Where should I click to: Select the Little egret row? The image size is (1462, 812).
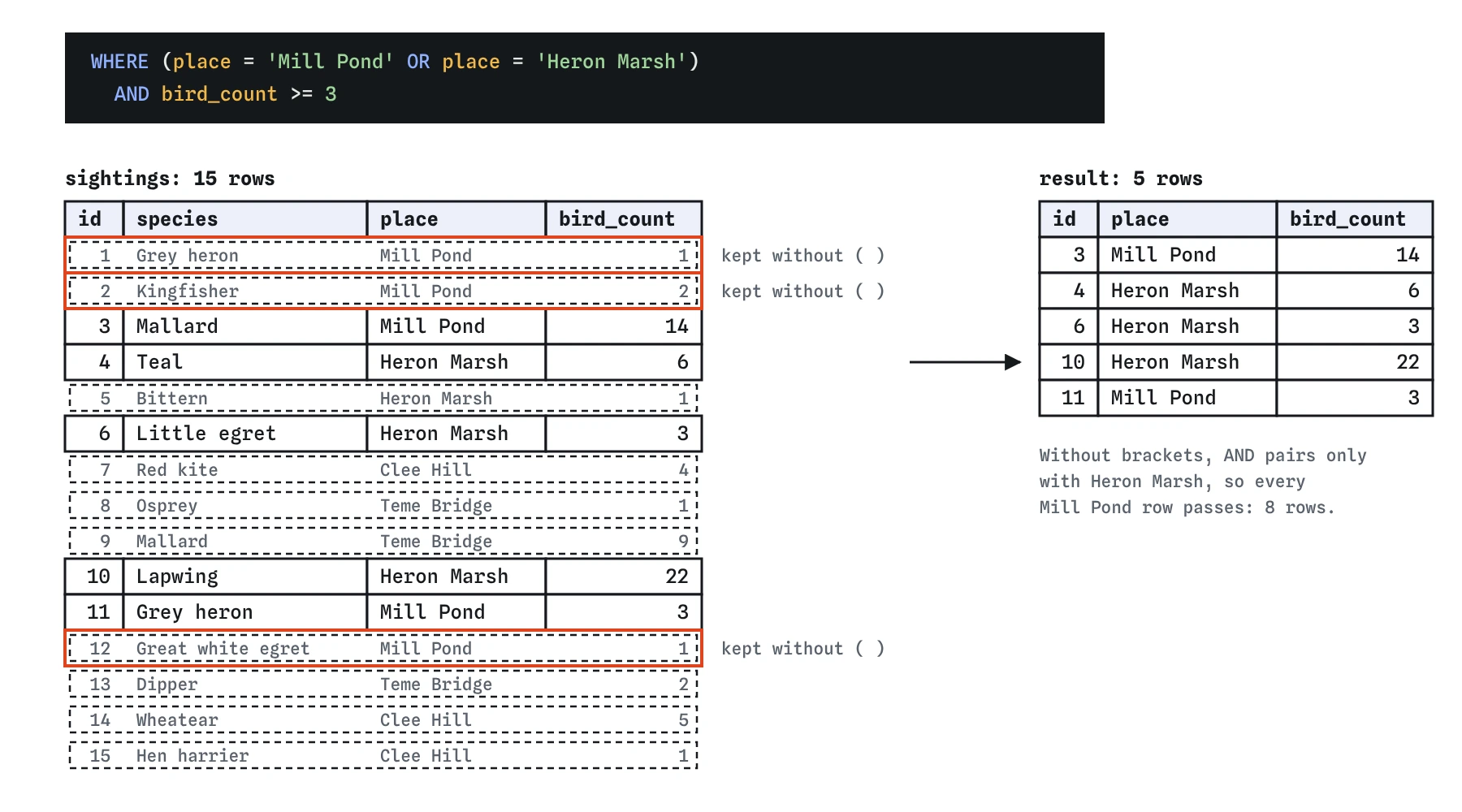tap(383, 434)
